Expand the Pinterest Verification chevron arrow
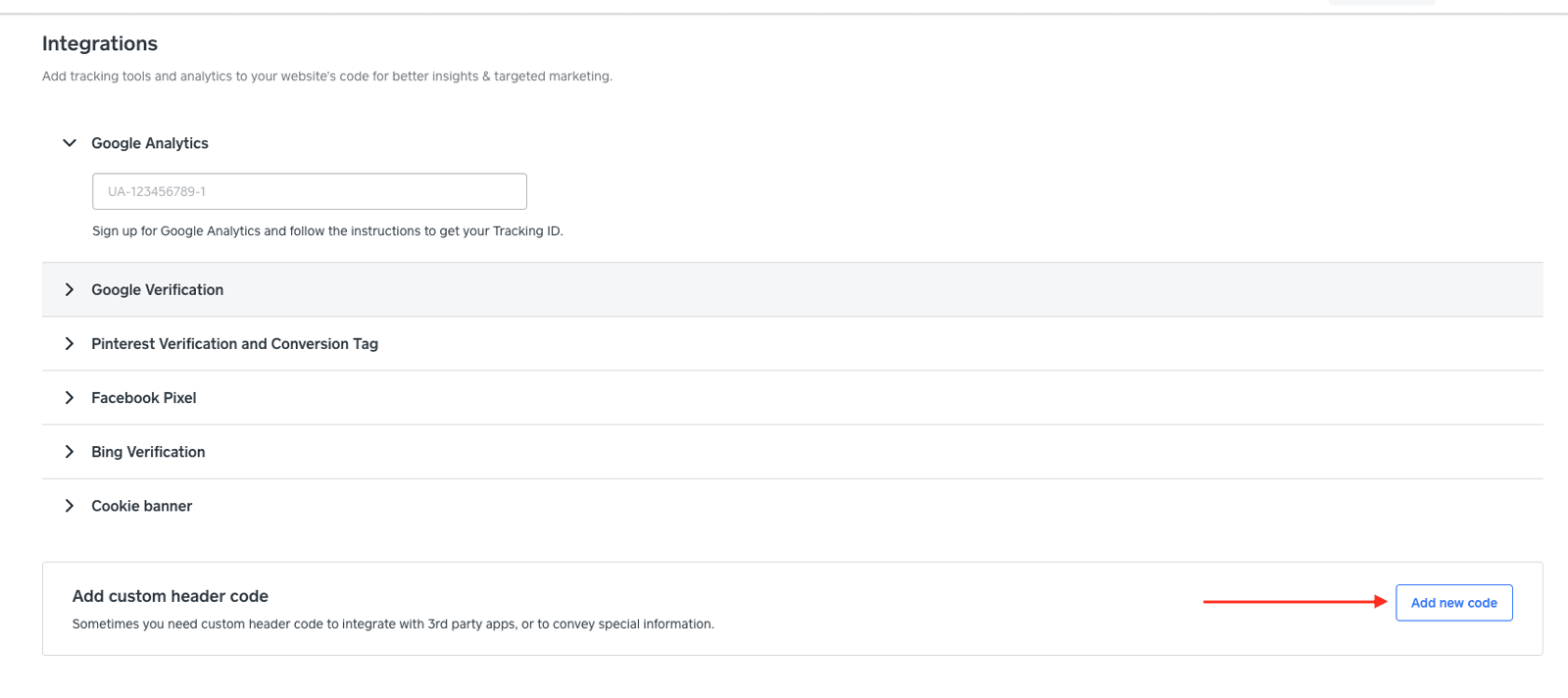Screen dimensions: 1568x698 coord(70,344)
